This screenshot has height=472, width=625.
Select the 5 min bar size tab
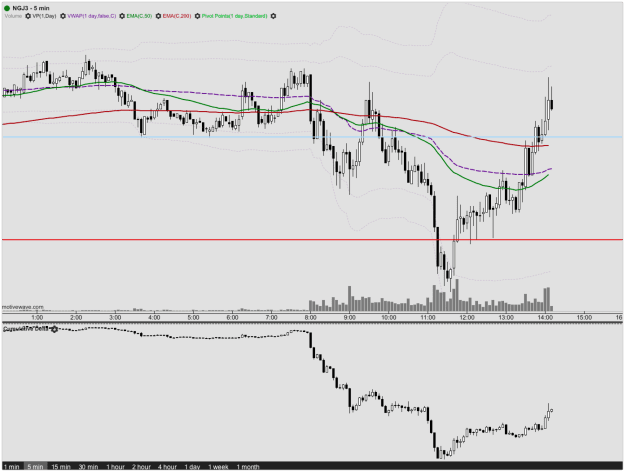click(x=35, y=466)
